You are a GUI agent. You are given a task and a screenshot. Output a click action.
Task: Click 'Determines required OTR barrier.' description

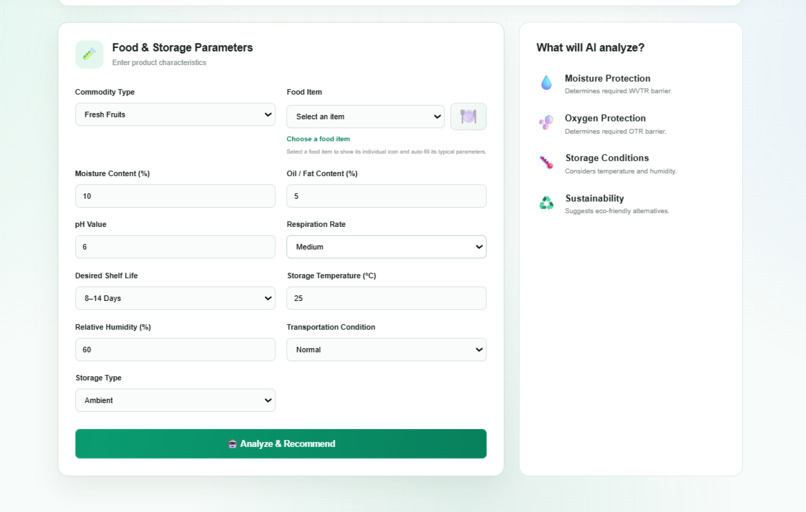point(615,132)
